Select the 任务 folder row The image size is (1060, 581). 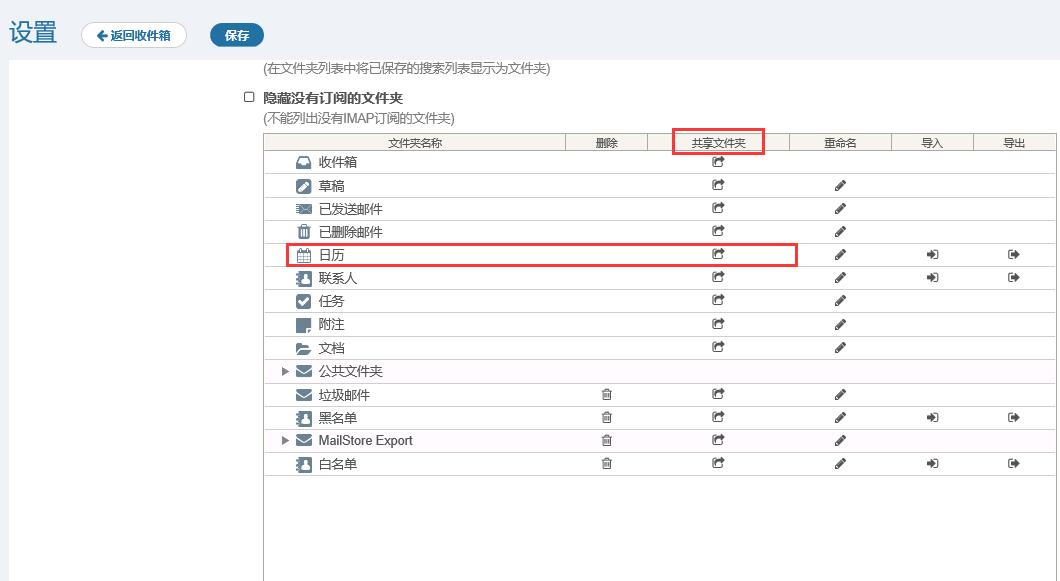point(660,301)
